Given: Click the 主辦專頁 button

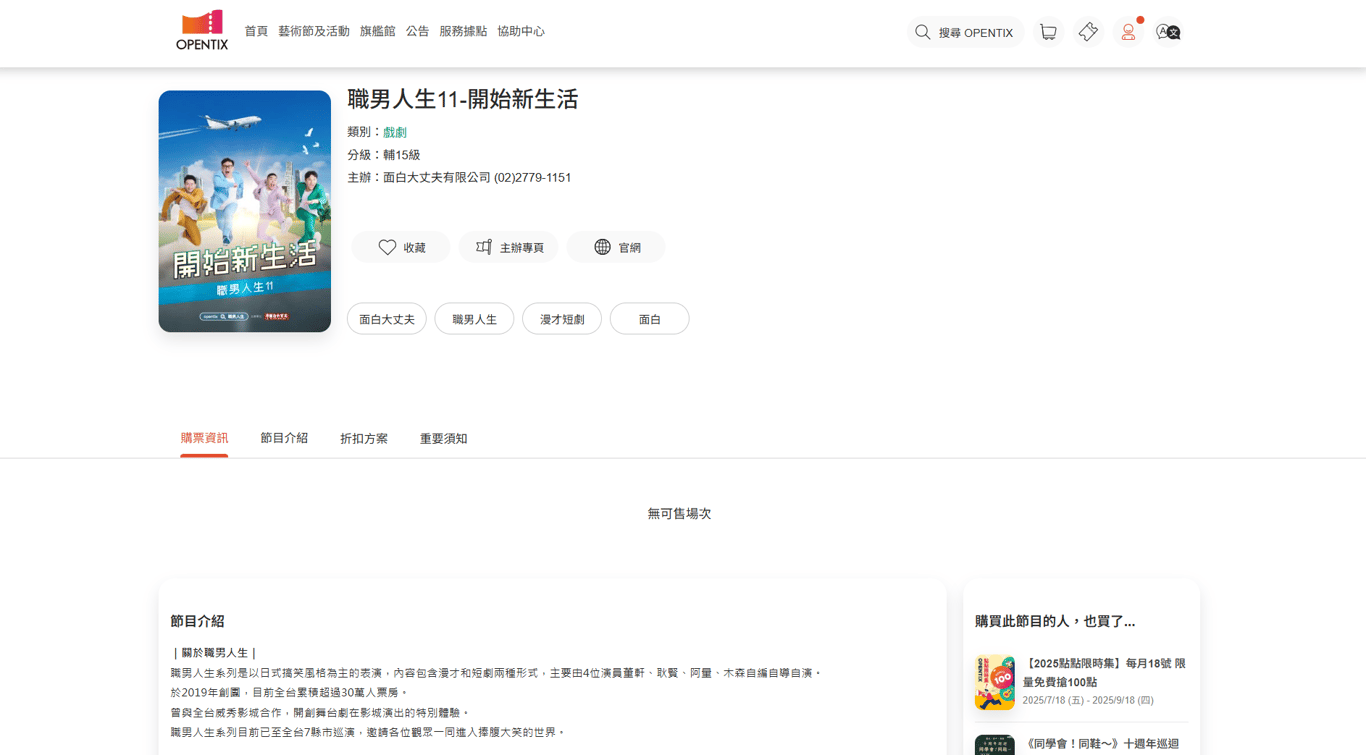Looking at the screenshot, I should click(x=508, y=247).
